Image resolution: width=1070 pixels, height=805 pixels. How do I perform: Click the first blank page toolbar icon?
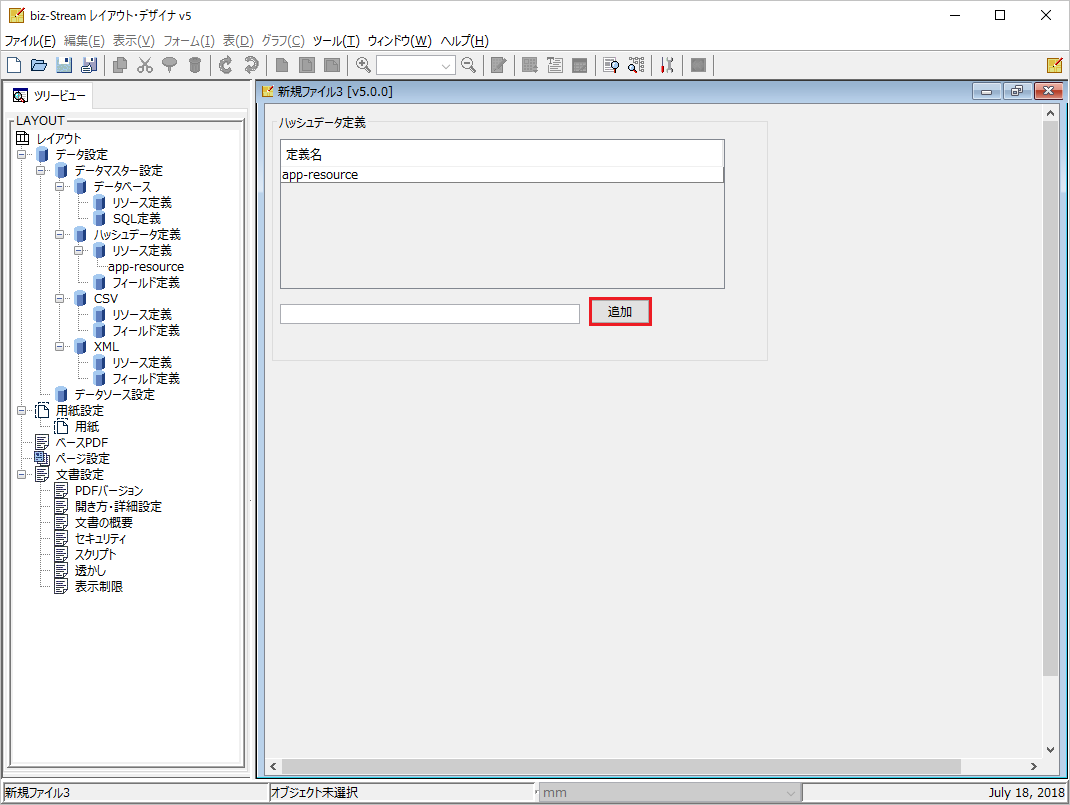point(282,65)
